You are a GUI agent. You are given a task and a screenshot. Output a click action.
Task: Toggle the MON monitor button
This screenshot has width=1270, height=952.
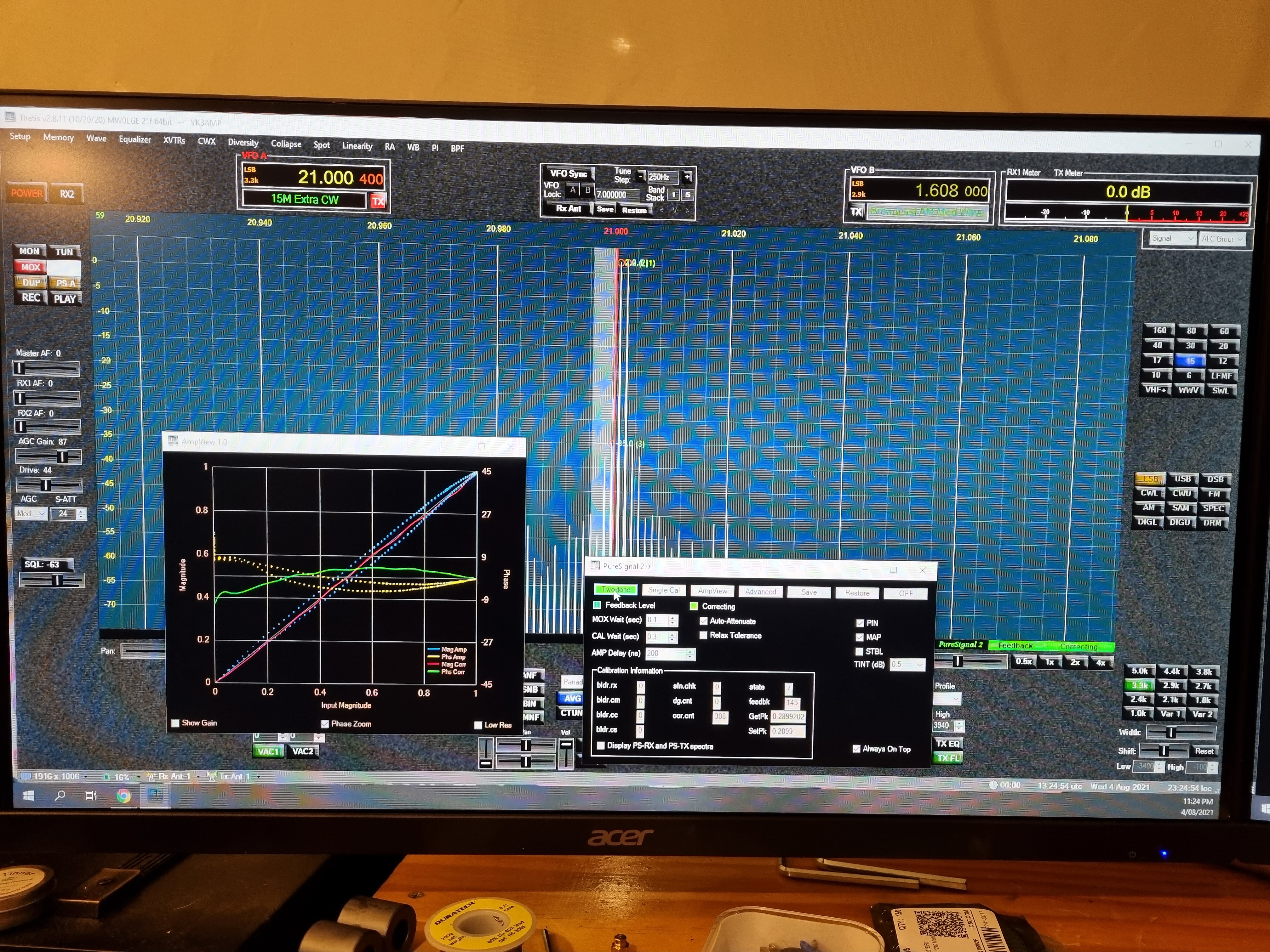point(29,251)
